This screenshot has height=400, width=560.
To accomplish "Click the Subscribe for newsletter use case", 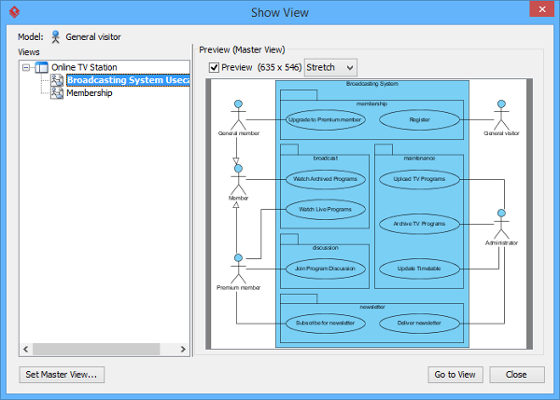I will coord(325,323).
